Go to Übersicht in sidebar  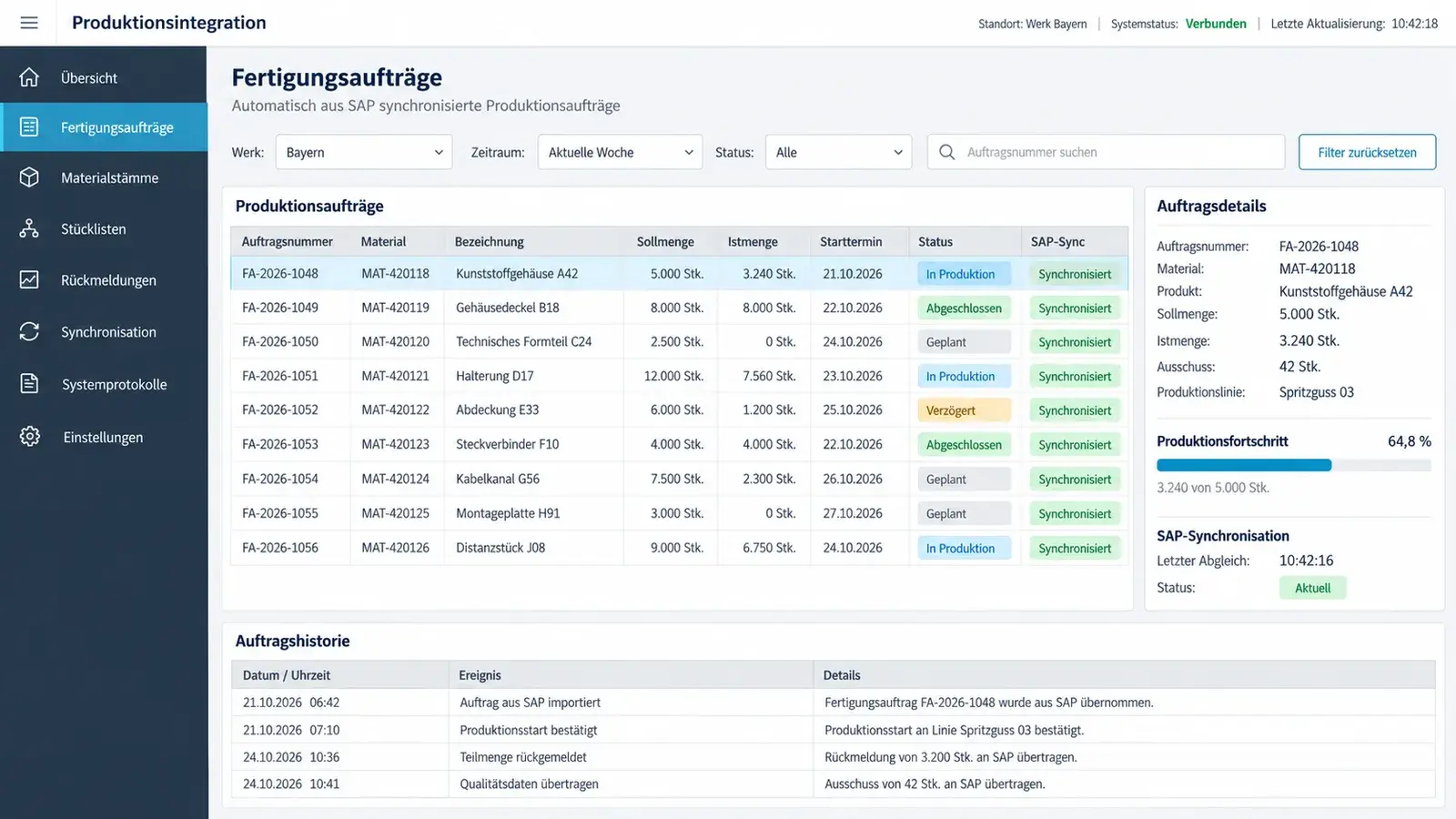(x=104, y=77)
